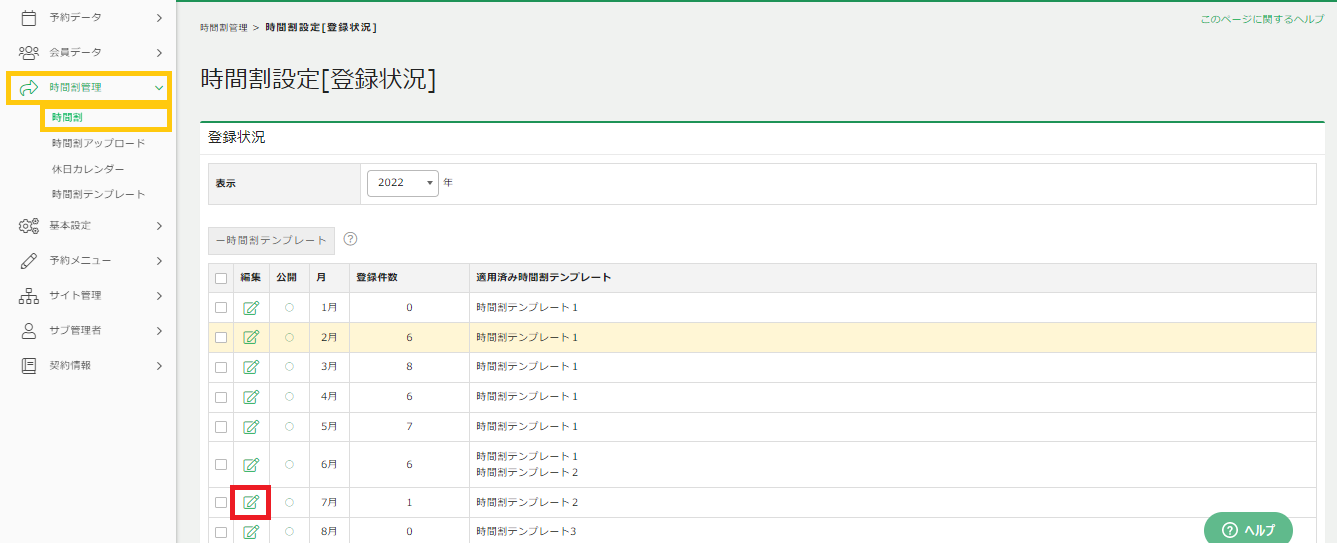Check the 8月 row checkbox

pyautogui.click(x=221, y=532)
